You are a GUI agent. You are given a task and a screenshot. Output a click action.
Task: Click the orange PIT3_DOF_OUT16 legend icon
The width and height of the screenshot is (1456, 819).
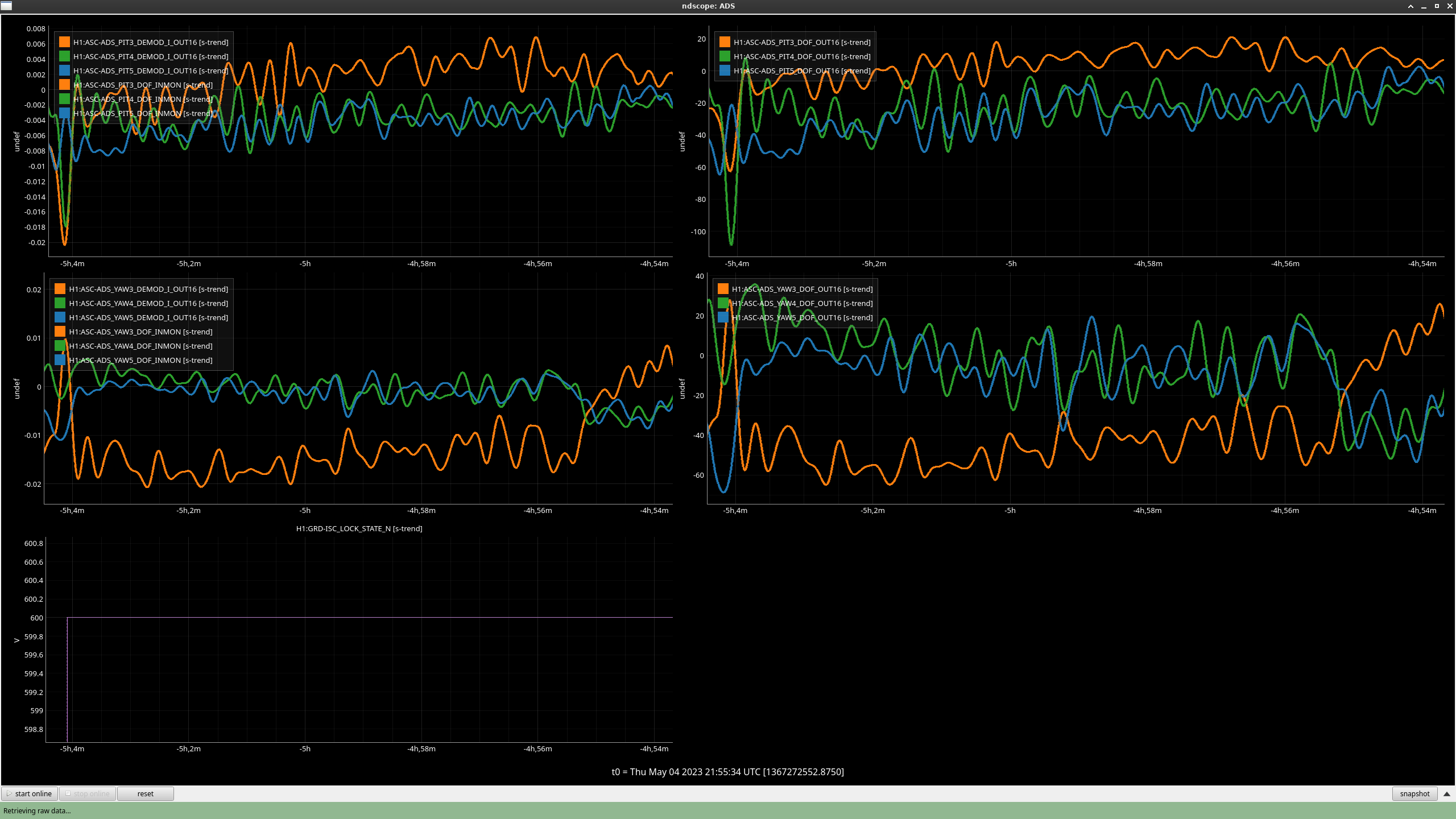(x=725, y=42)
